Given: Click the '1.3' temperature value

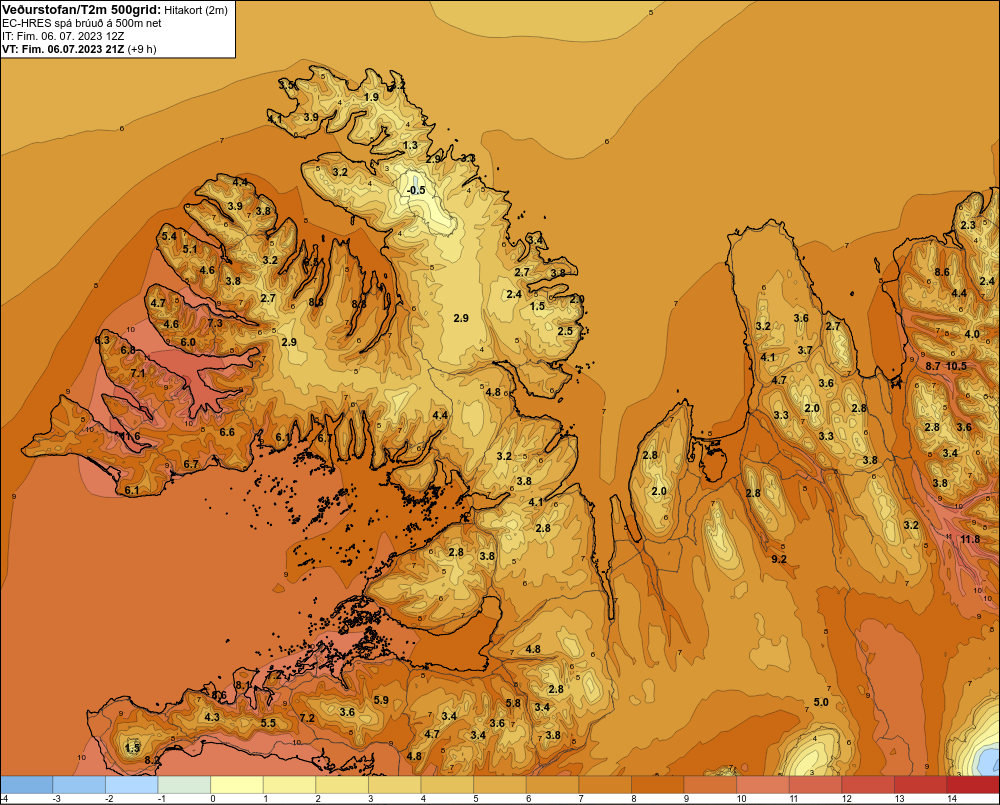Looking at the screenshot, I should click(x=410, y=145).
